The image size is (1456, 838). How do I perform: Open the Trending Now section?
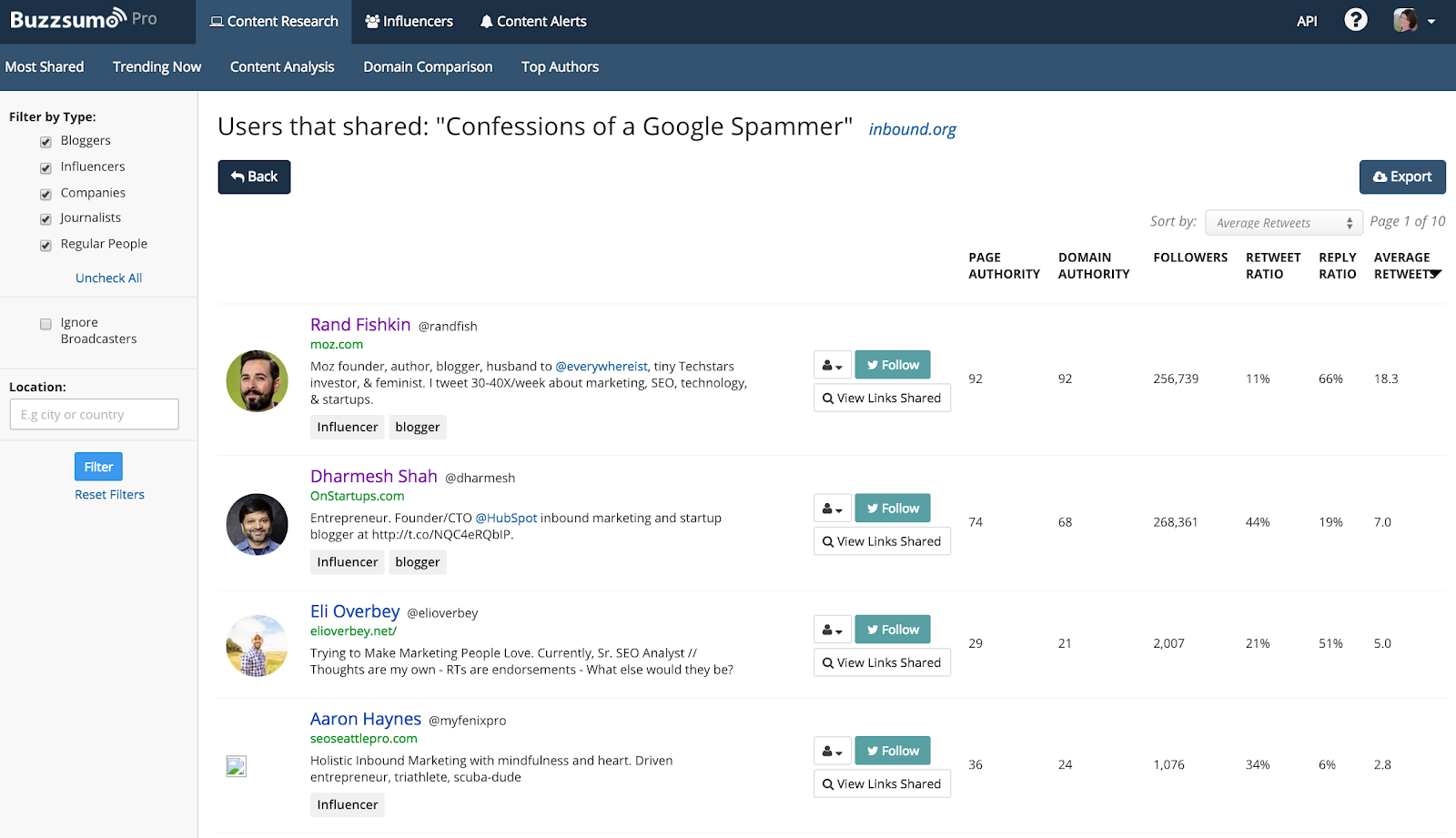(157, 67)
